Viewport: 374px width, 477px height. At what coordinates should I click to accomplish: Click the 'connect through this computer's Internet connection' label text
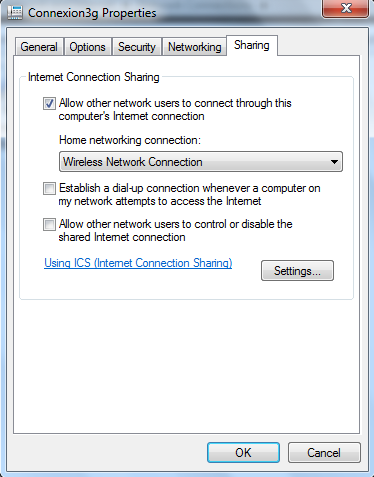click(175, 110)
